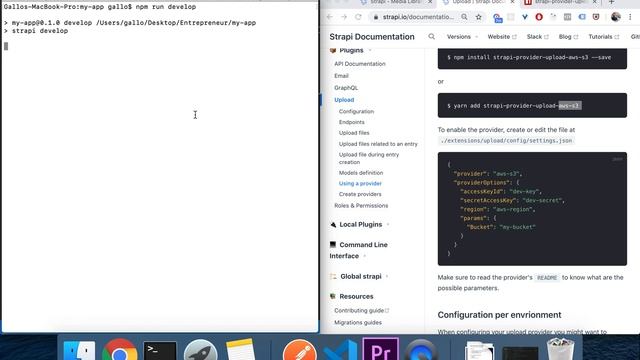Open Models definition section link

tap(361, 173)
